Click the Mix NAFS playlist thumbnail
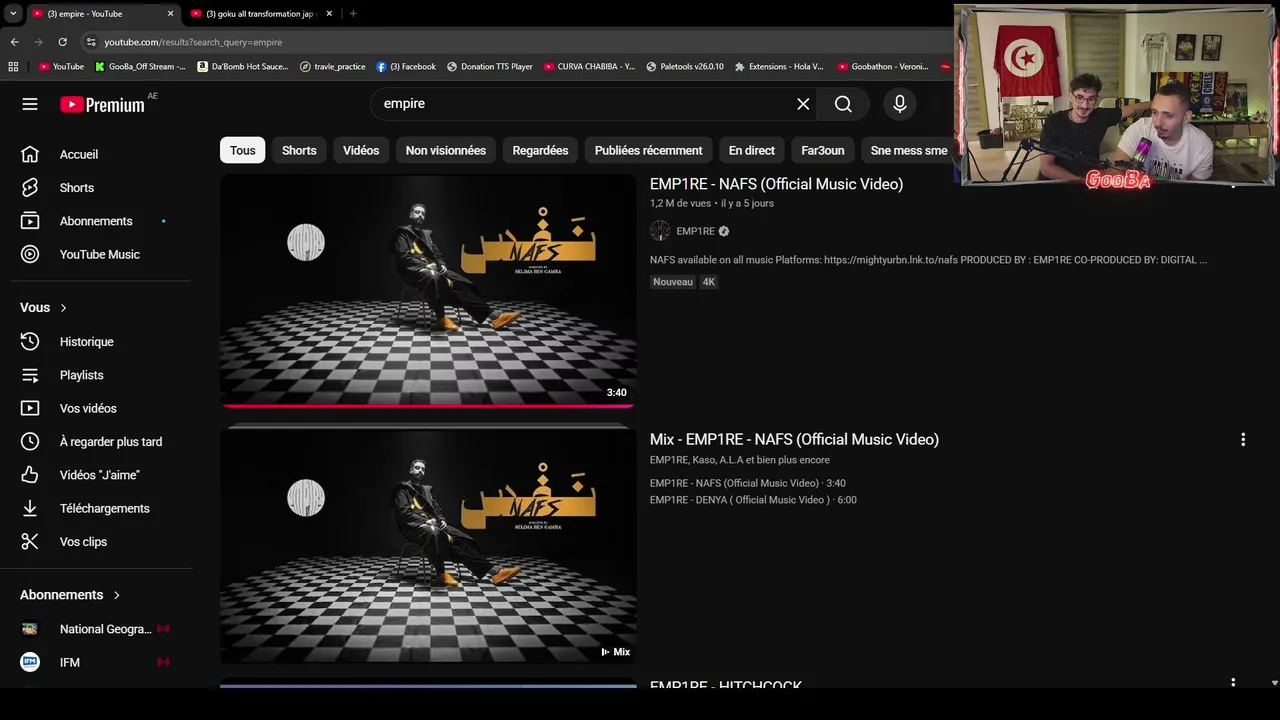The image size is (1280, 720). point(428,546)
